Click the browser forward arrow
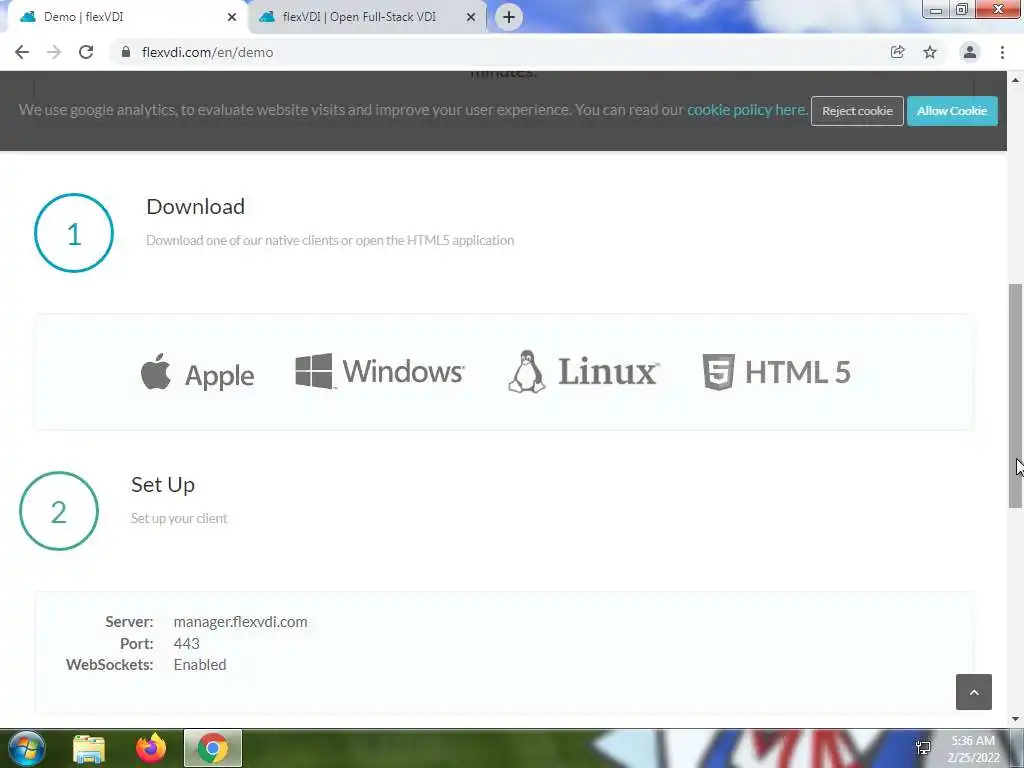The width and height of the screenshot is (1024, 768). click(x=54, y=52)
